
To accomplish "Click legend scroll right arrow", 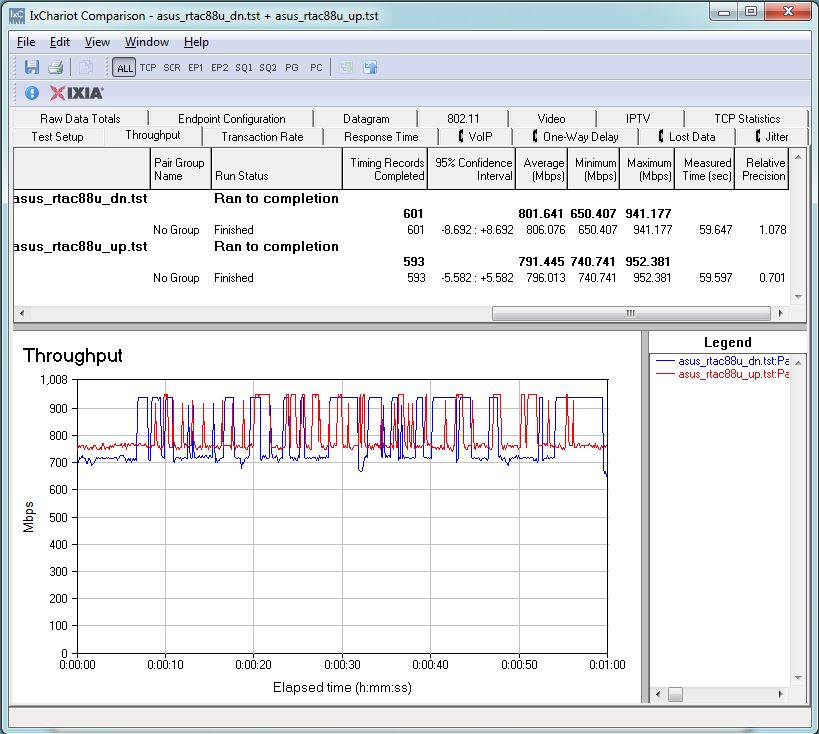I will (780, 694).
